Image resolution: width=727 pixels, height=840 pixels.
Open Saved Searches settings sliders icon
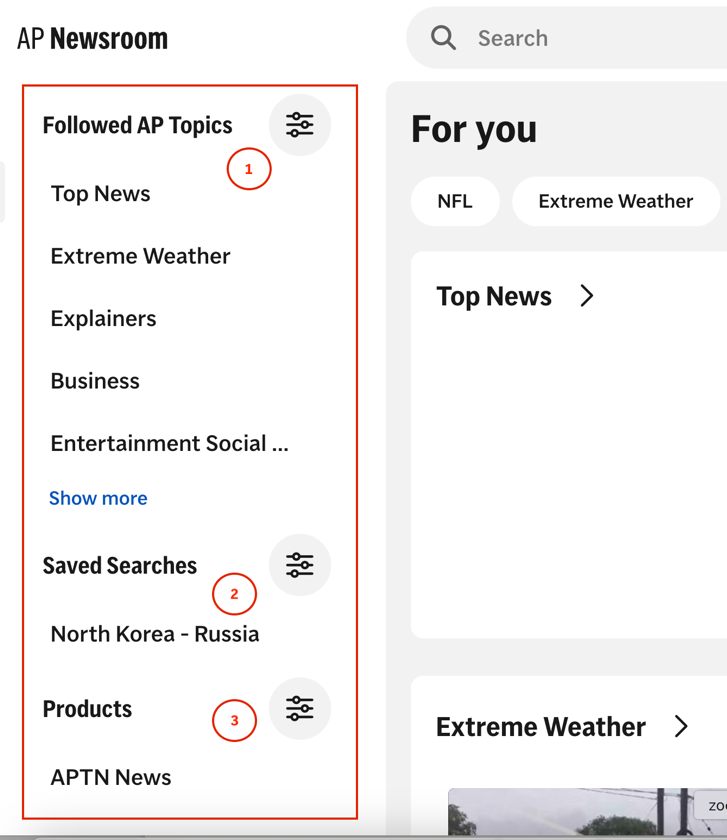299,565
